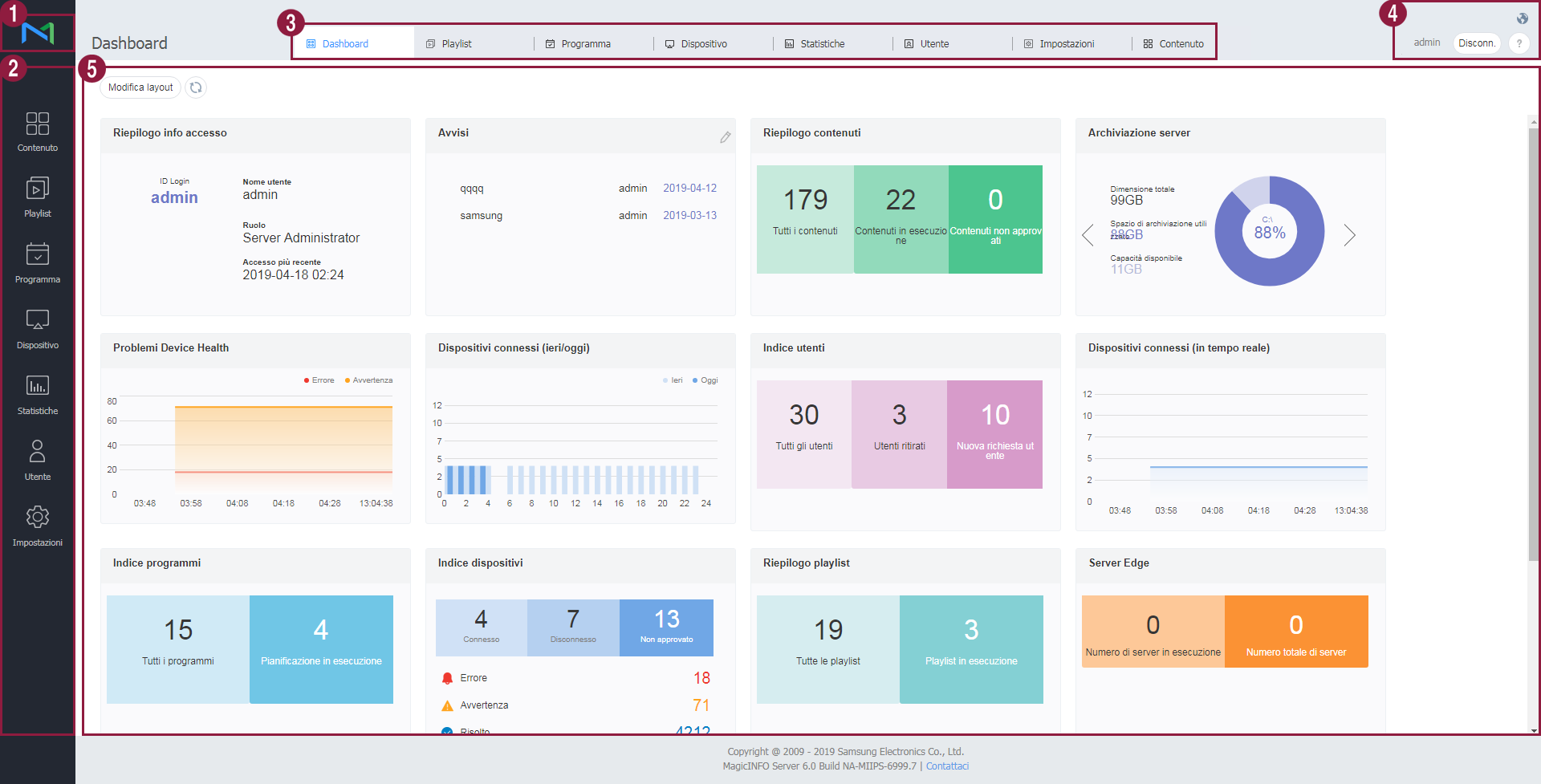This screenshot has width=1541, height=784.
Task: Toggle Errore series in Device Health legend
Action: tap(319, 380)
